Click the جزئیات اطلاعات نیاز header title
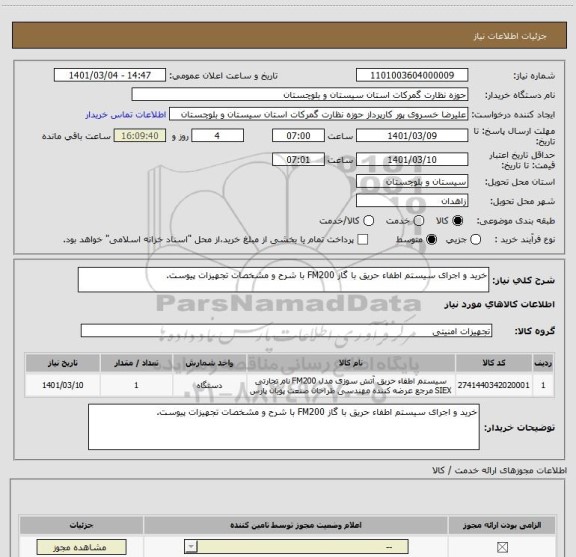 point(510,36)
